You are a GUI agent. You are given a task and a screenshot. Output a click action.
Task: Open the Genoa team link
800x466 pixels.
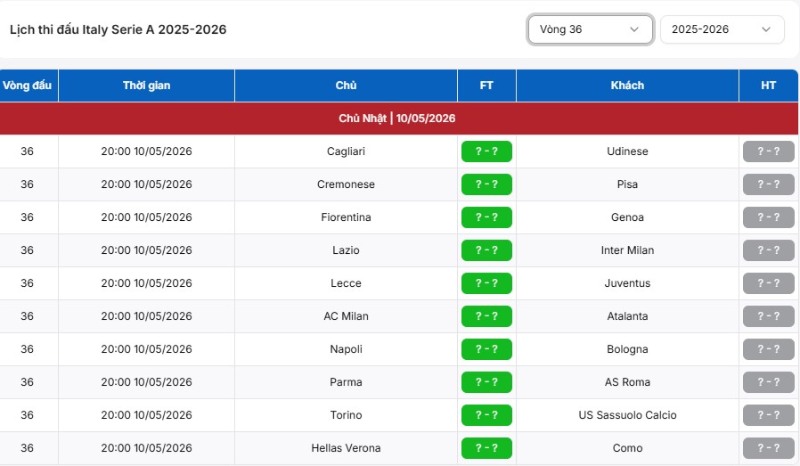pyautogui.click(x=628, y=217)
